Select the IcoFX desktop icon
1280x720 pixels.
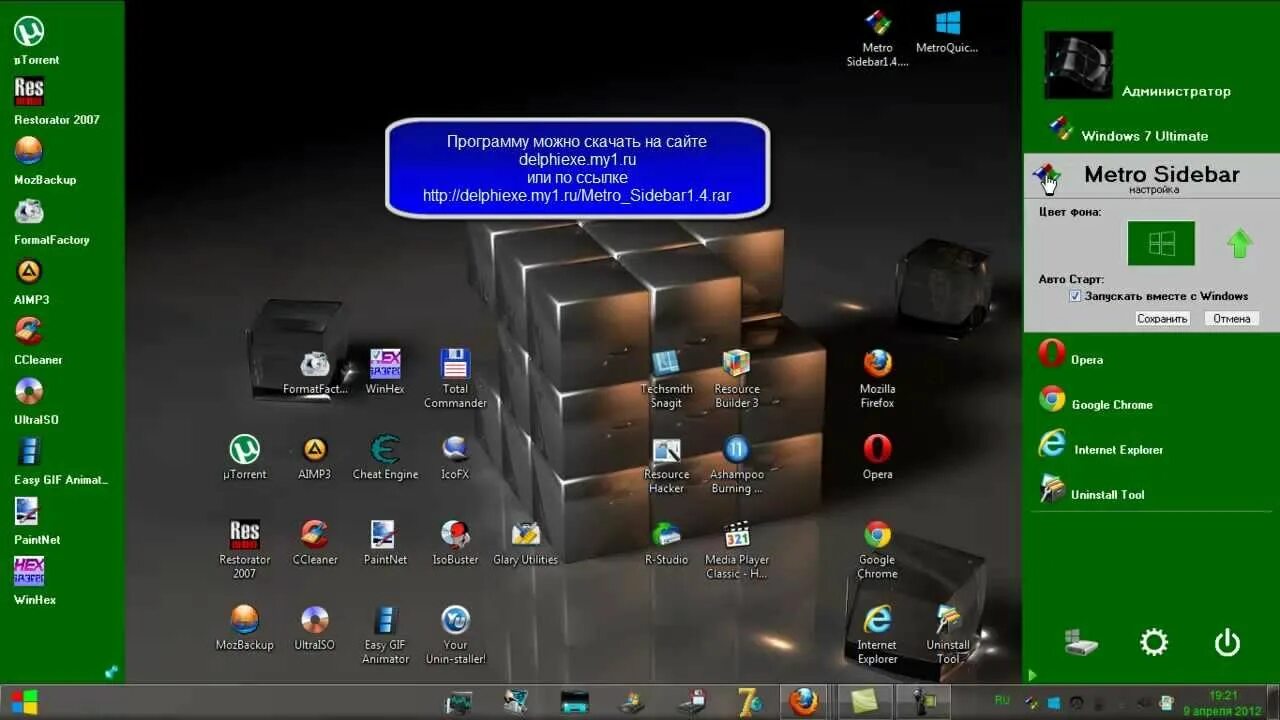click(x=455, y=457)
